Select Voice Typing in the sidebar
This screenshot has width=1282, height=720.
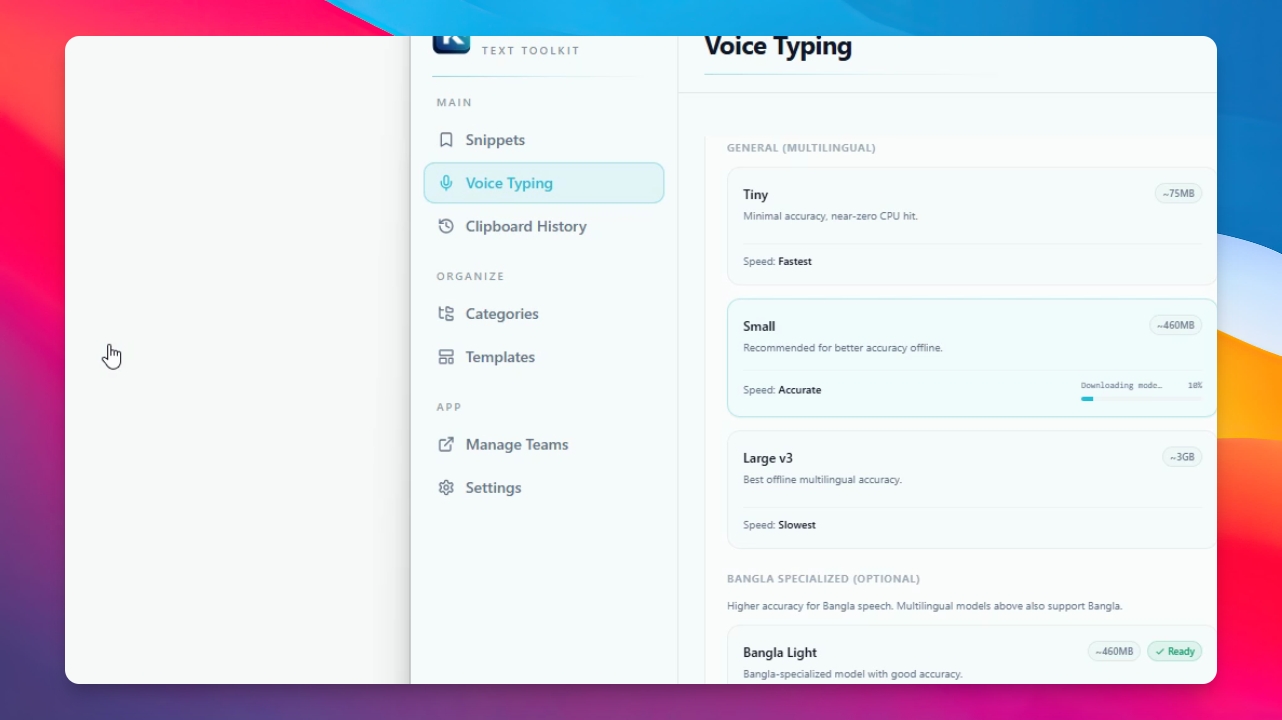coord(544,183)
